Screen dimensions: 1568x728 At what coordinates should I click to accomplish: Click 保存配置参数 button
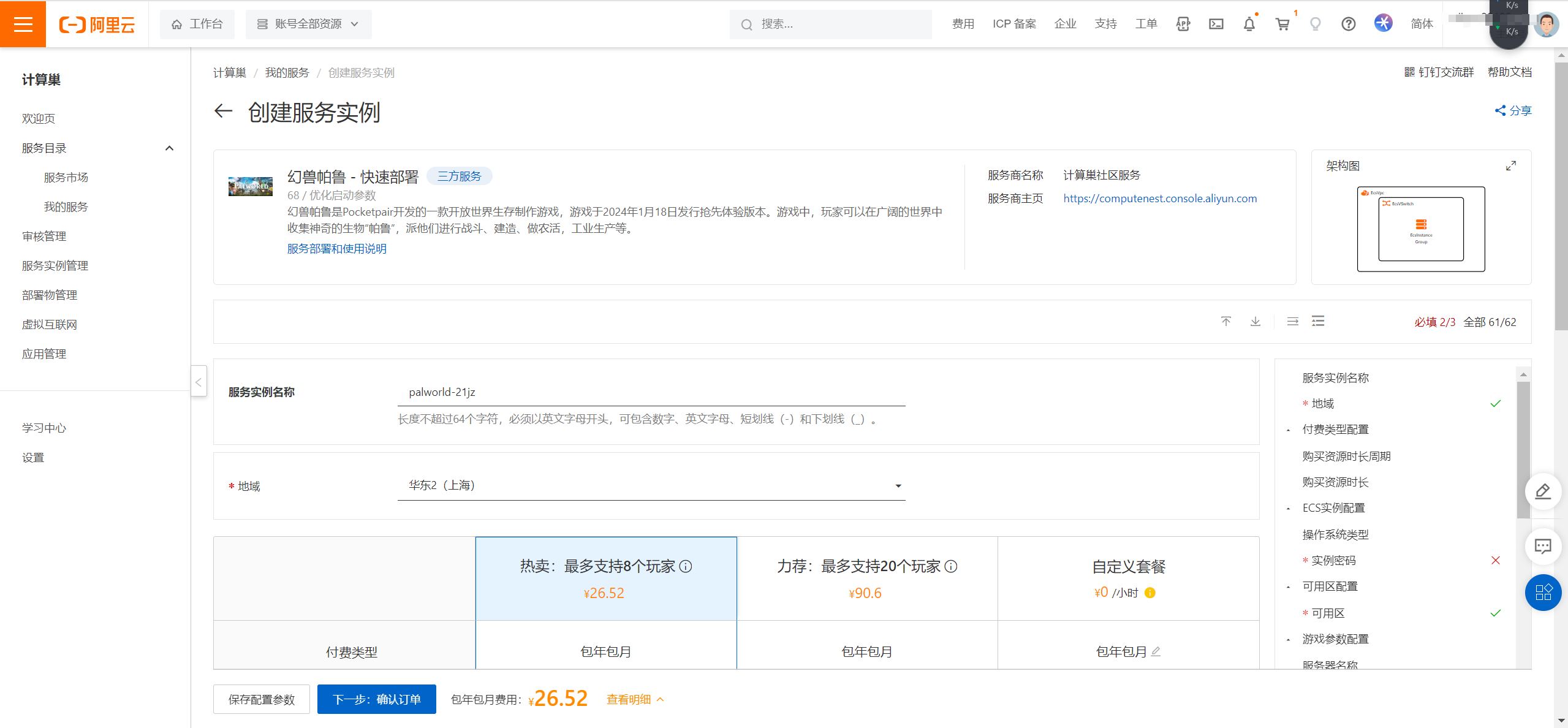pyautogui.click(x=262, y=699)
